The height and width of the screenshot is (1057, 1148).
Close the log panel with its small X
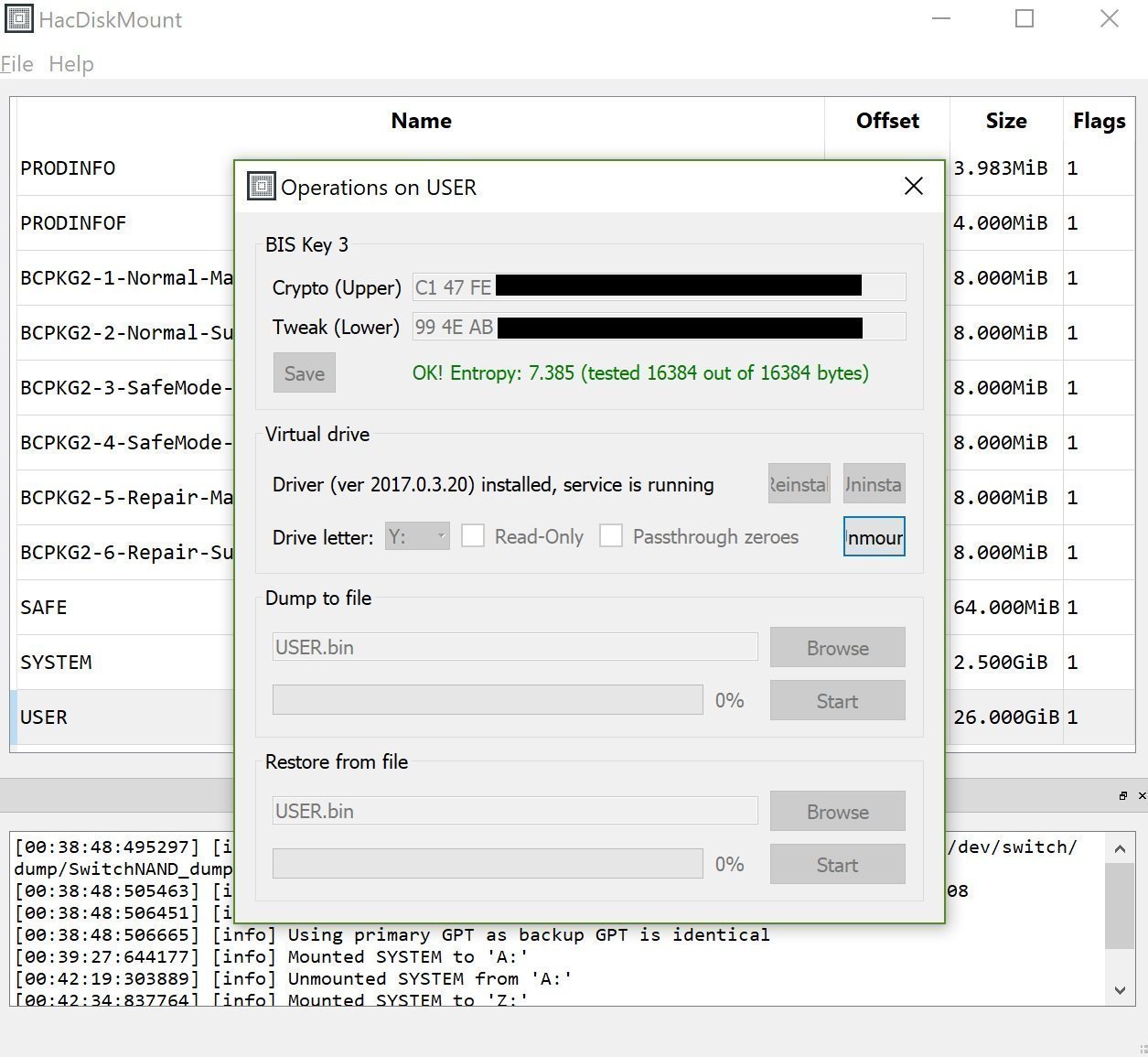tap(1142, 795)
